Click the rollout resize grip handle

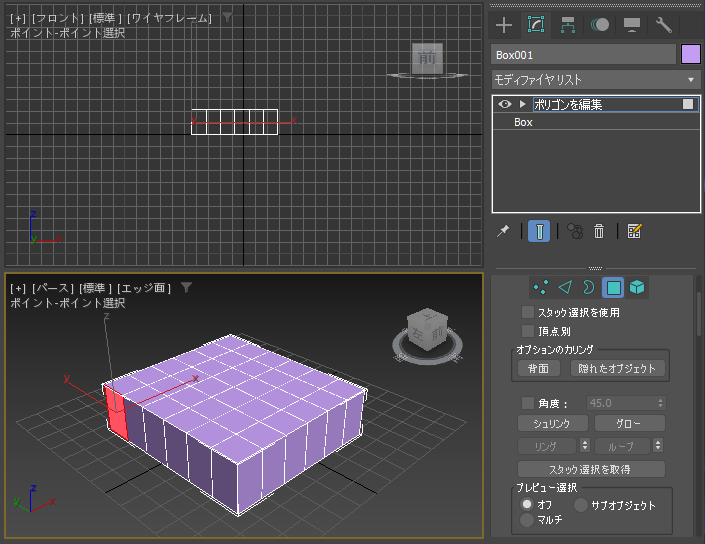[595, 268]
